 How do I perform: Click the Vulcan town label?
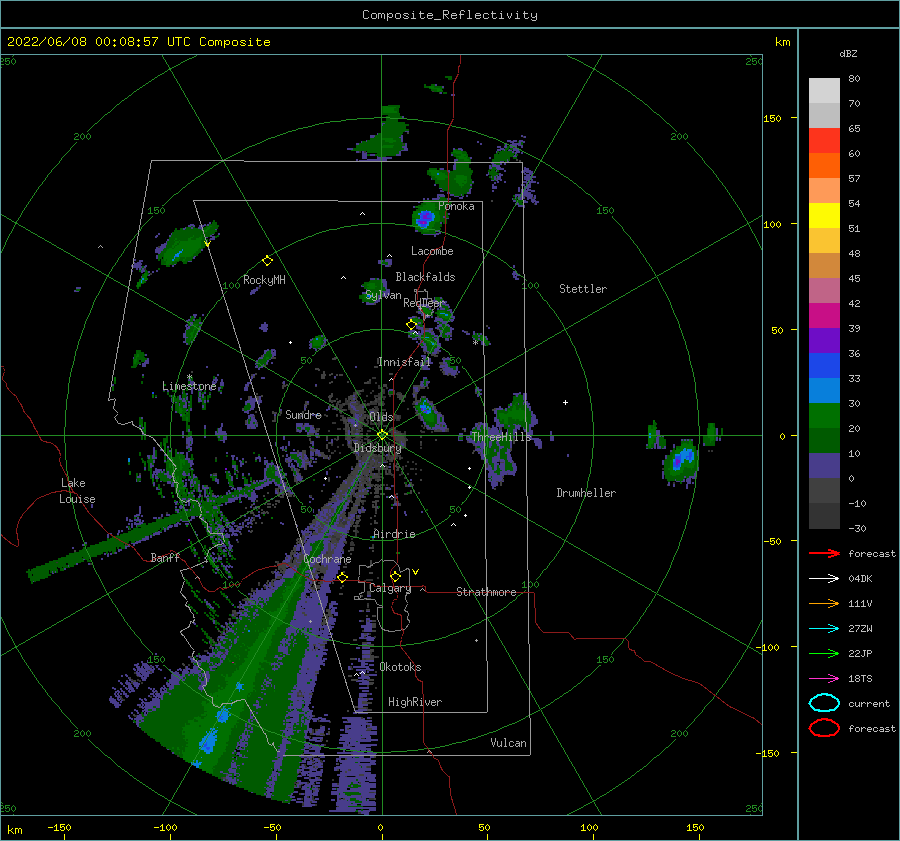coord(508,743)
